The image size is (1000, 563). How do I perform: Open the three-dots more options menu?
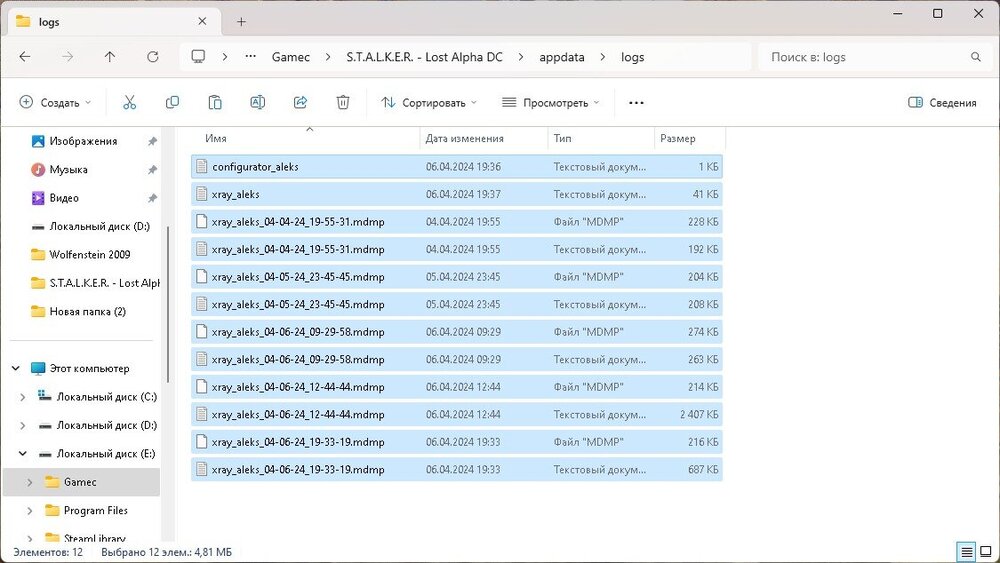[636, 102]
